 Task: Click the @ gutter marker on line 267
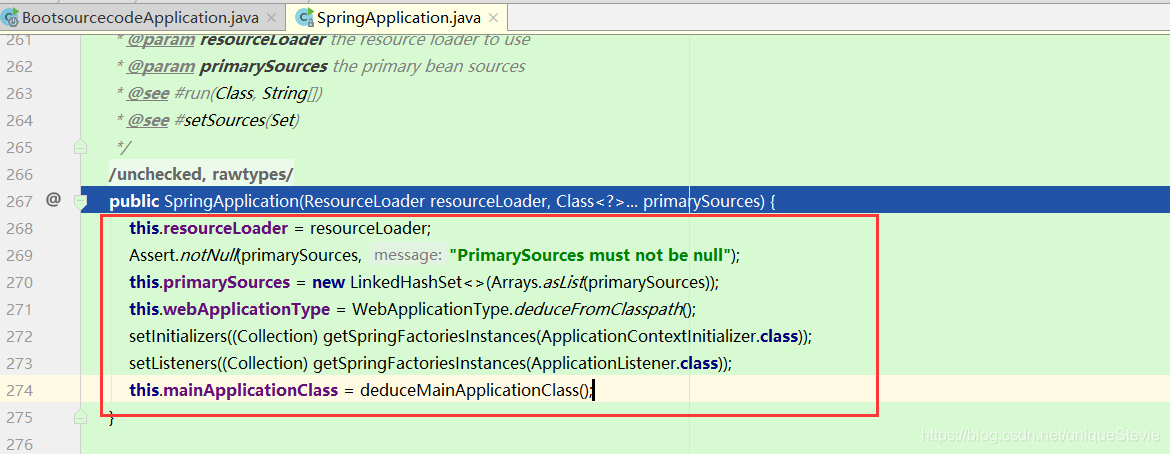[52, 200]
